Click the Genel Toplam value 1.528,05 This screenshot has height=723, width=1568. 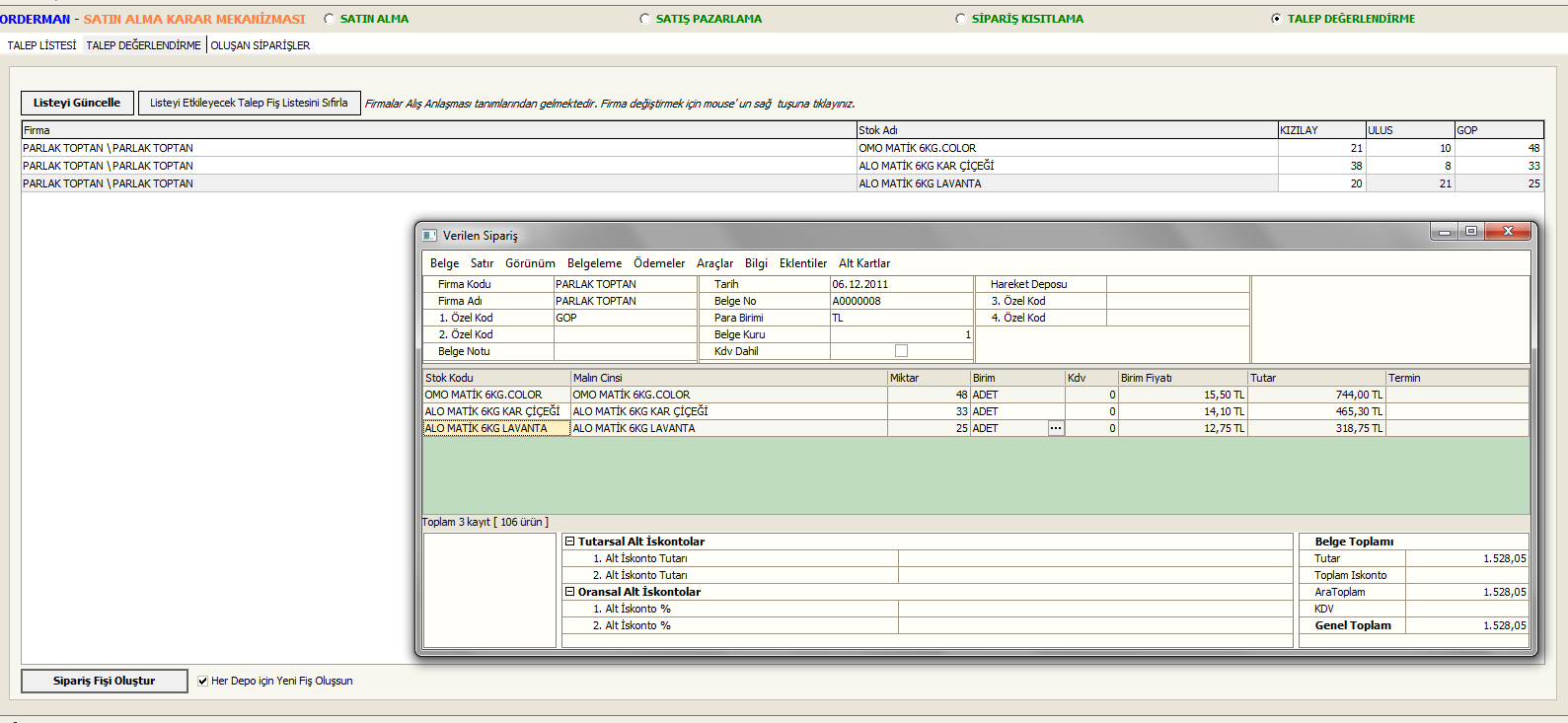[1466, 625]
